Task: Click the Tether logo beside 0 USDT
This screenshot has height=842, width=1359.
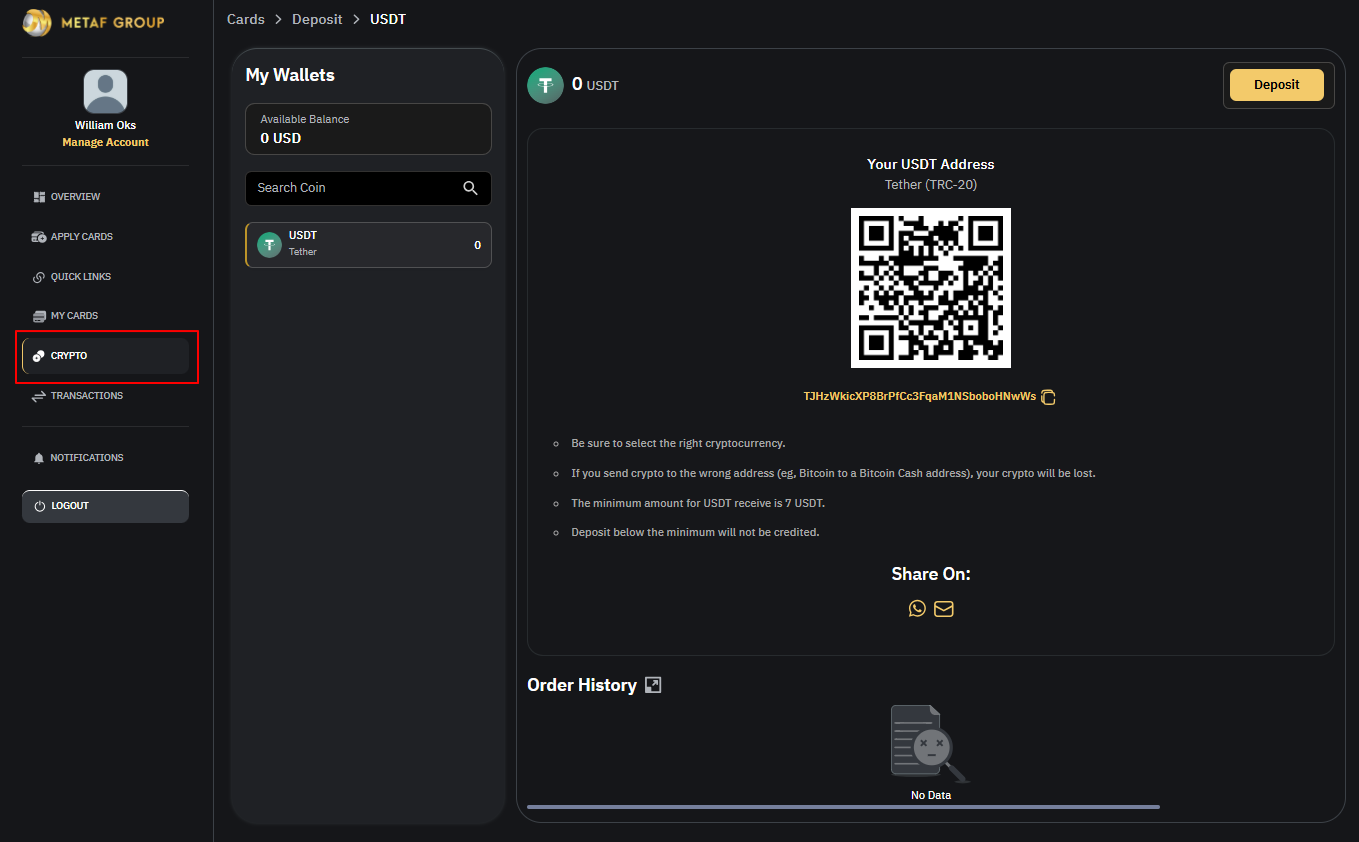Action: (545, 85)
